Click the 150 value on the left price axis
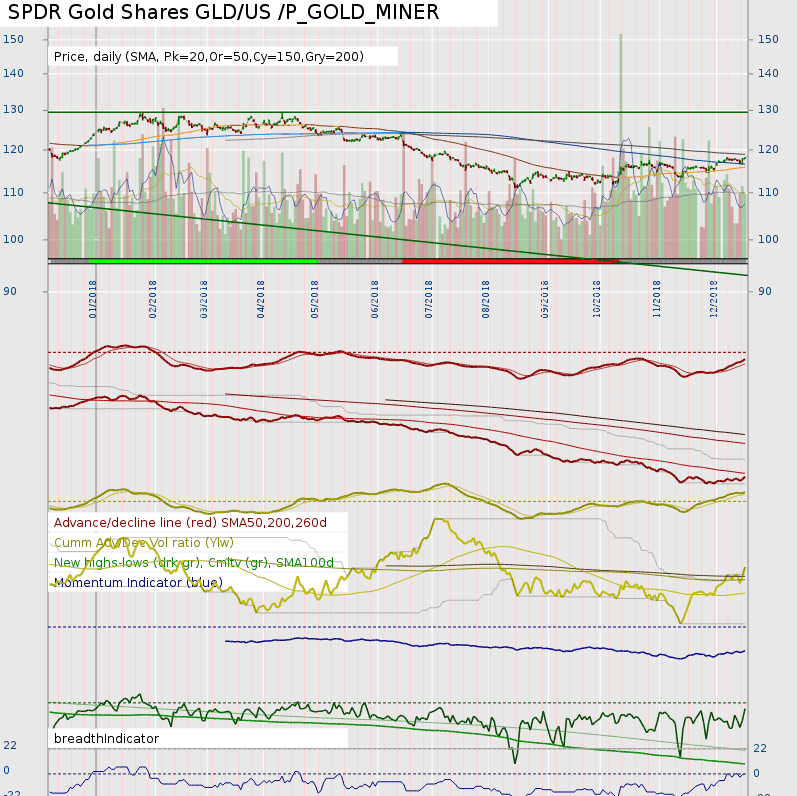 pos(13,39)
